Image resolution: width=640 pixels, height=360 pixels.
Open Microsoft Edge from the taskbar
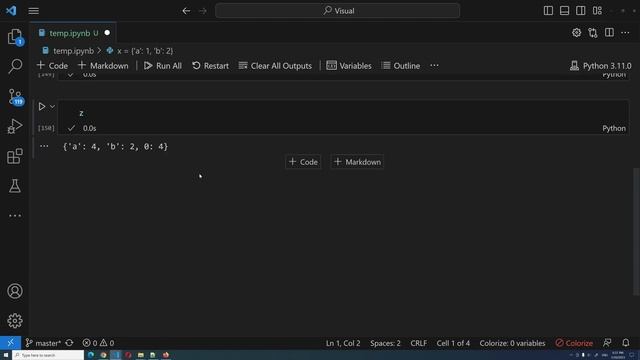(x=91, y=355)
